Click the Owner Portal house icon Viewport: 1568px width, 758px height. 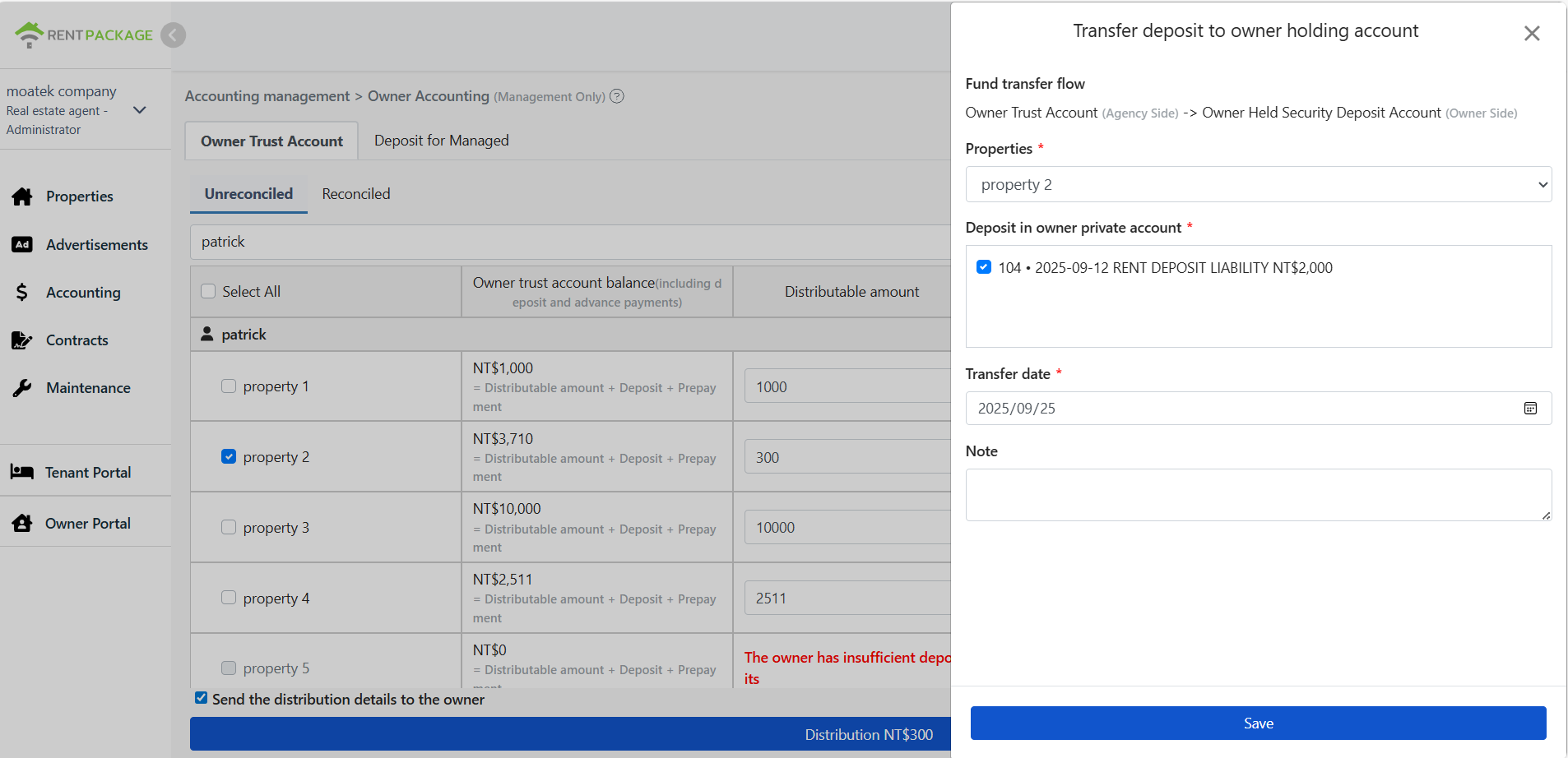22,524
